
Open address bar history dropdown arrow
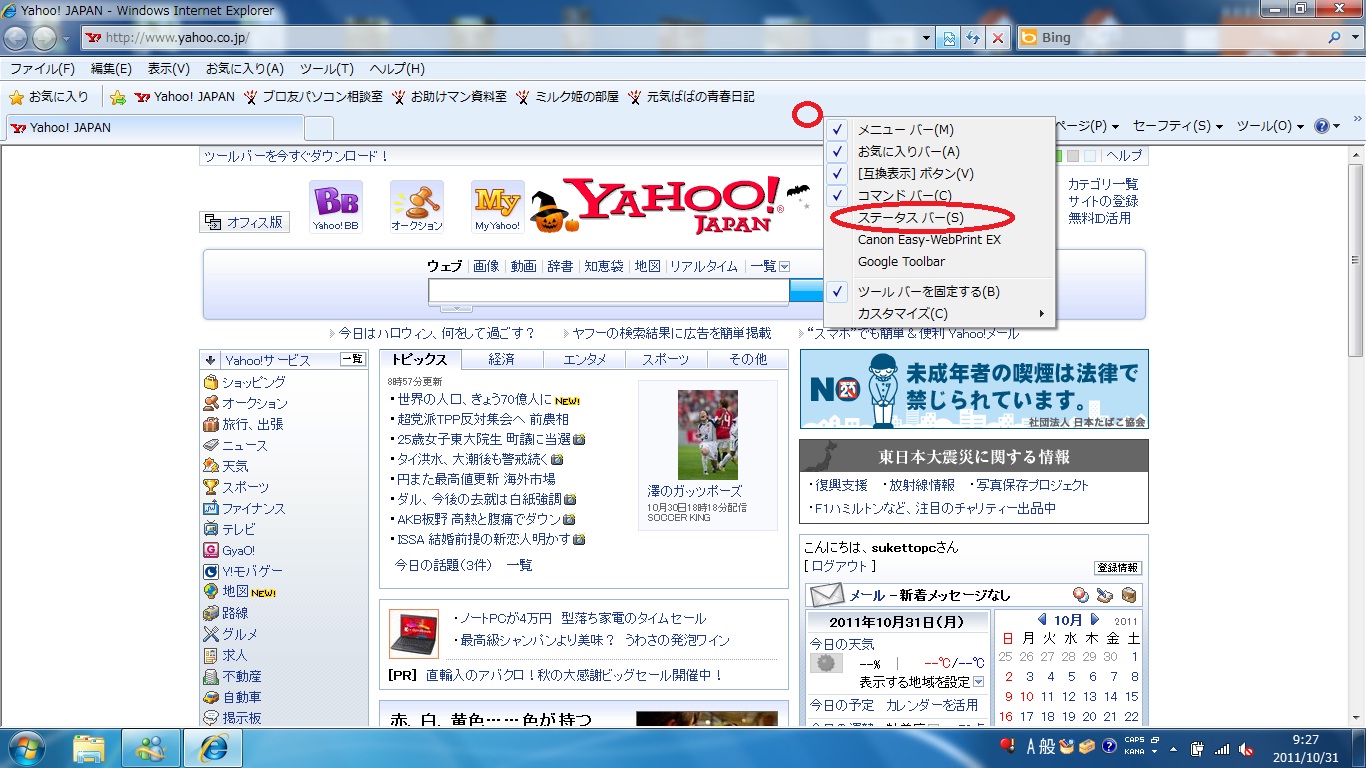(927, 38)
